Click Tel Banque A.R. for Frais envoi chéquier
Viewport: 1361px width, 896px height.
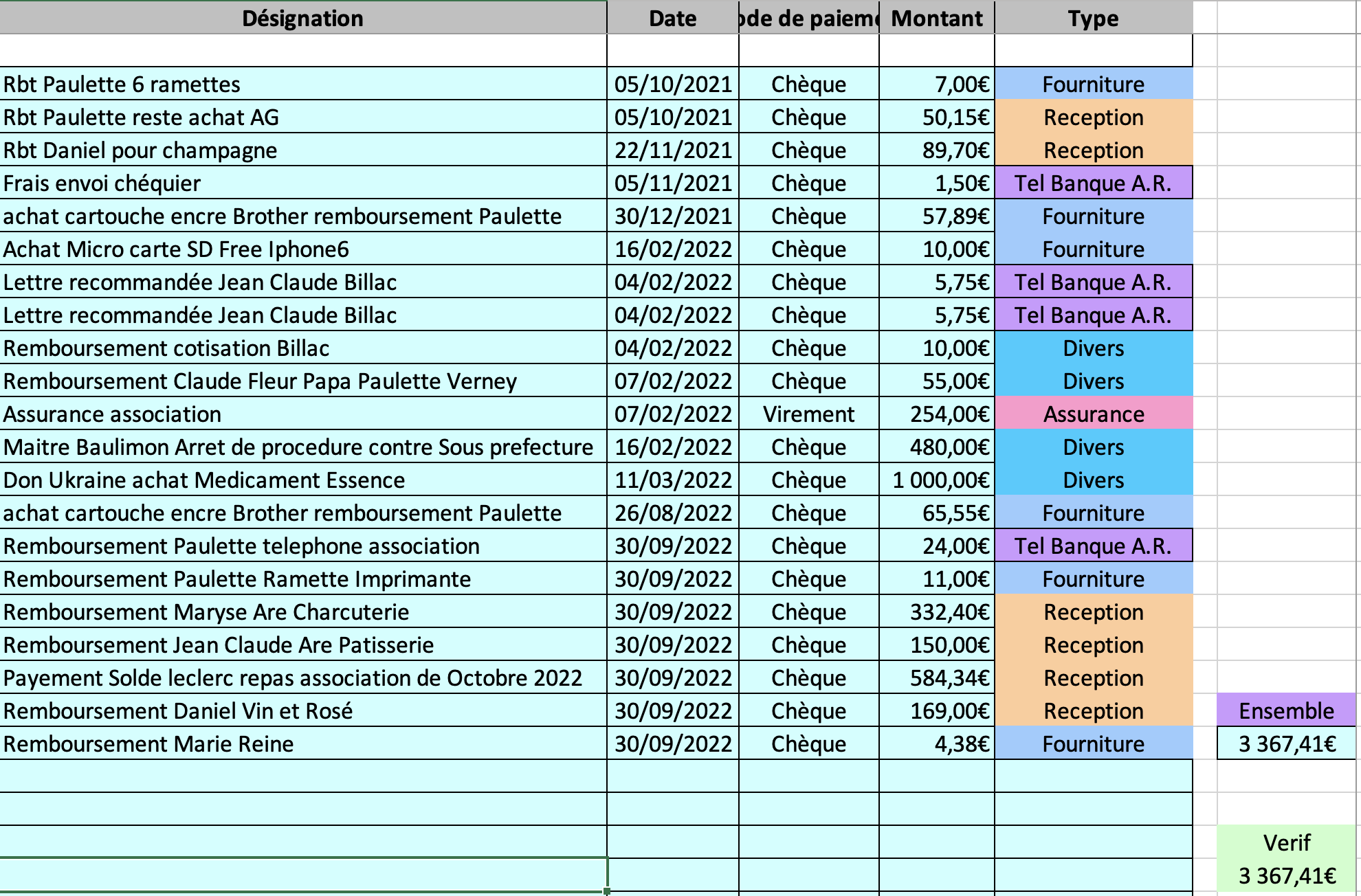point(1093,183)
